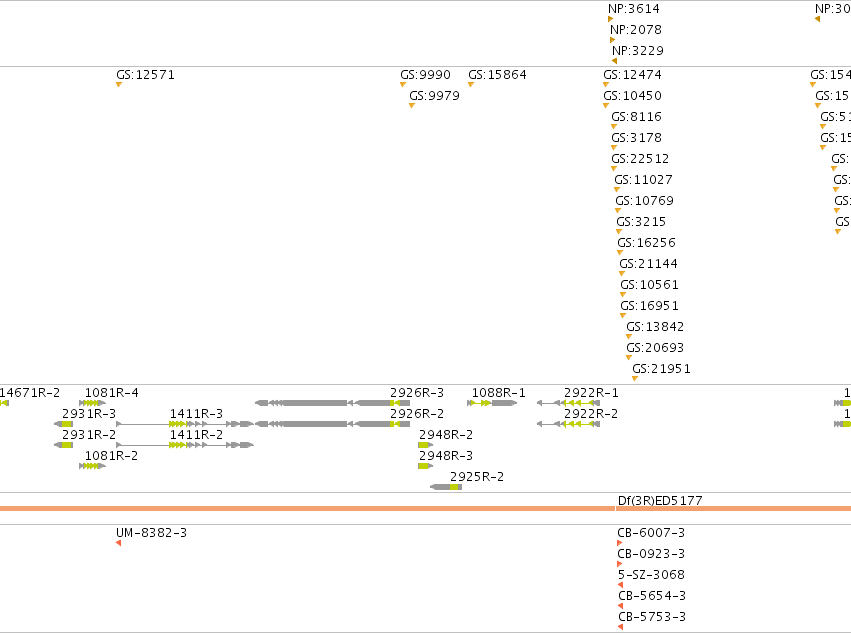Image resolution: width=851 pixels, height=633 pixels.
Task: Select the 2925R-2 transcript label
Action: (477, 477)
